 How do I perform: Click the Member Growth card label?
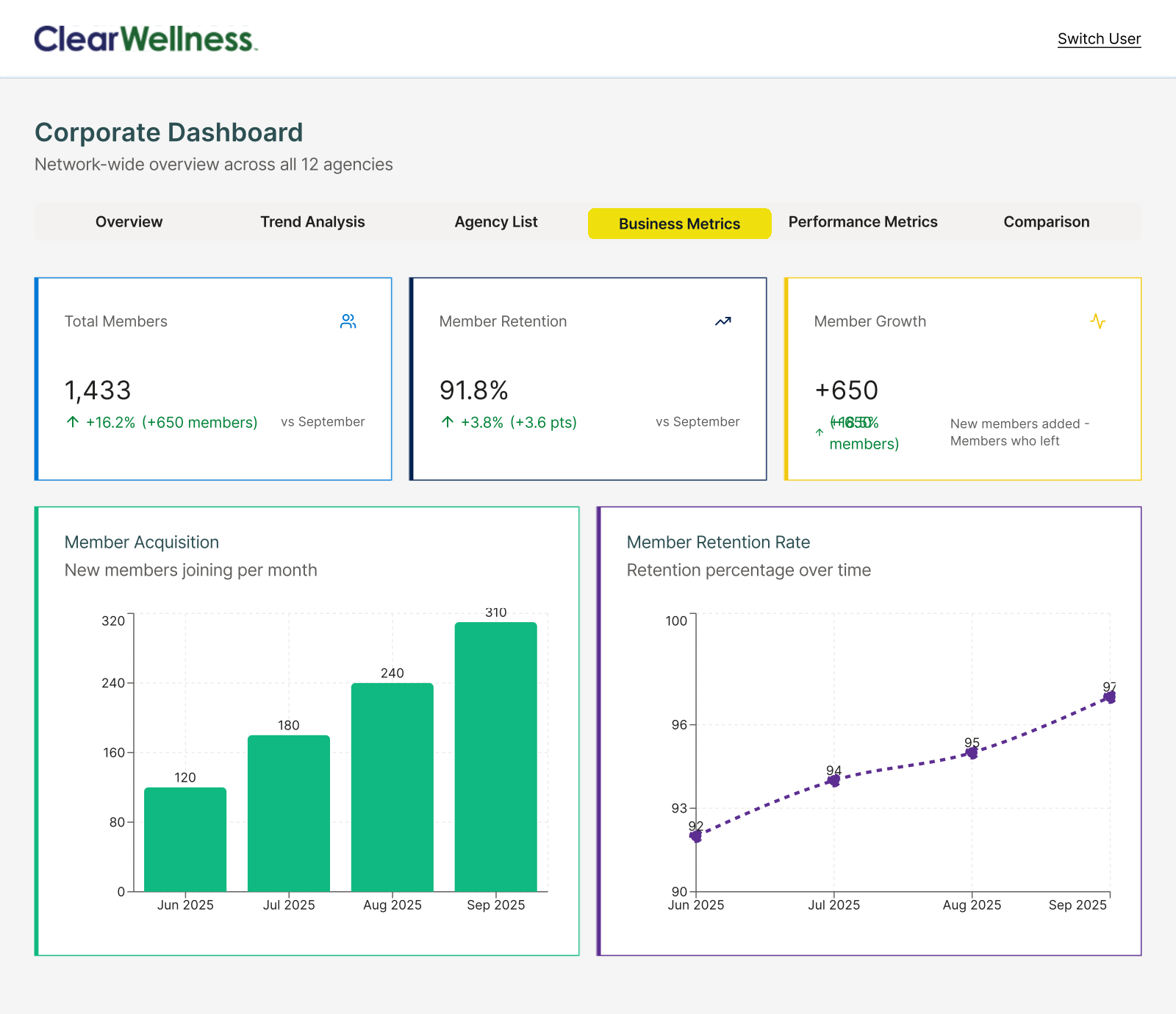[870, 321]
